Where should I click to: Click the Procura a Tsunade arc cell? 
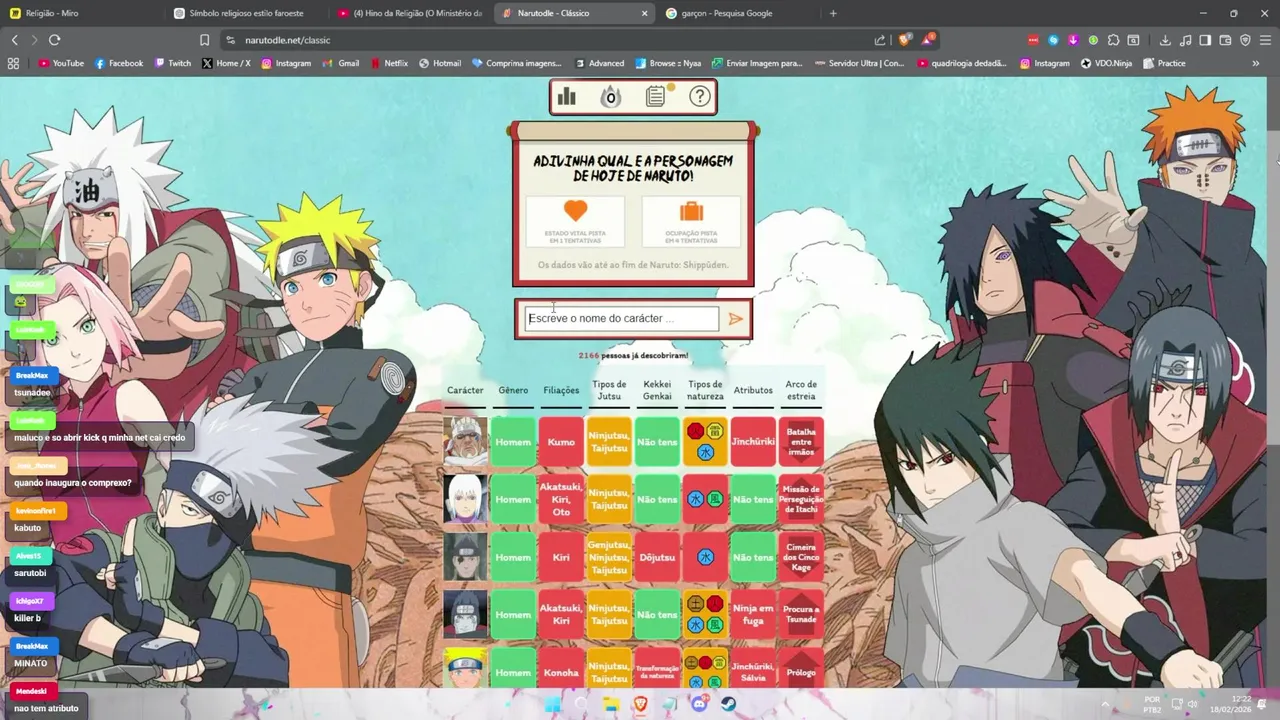[x=801, y=615]
